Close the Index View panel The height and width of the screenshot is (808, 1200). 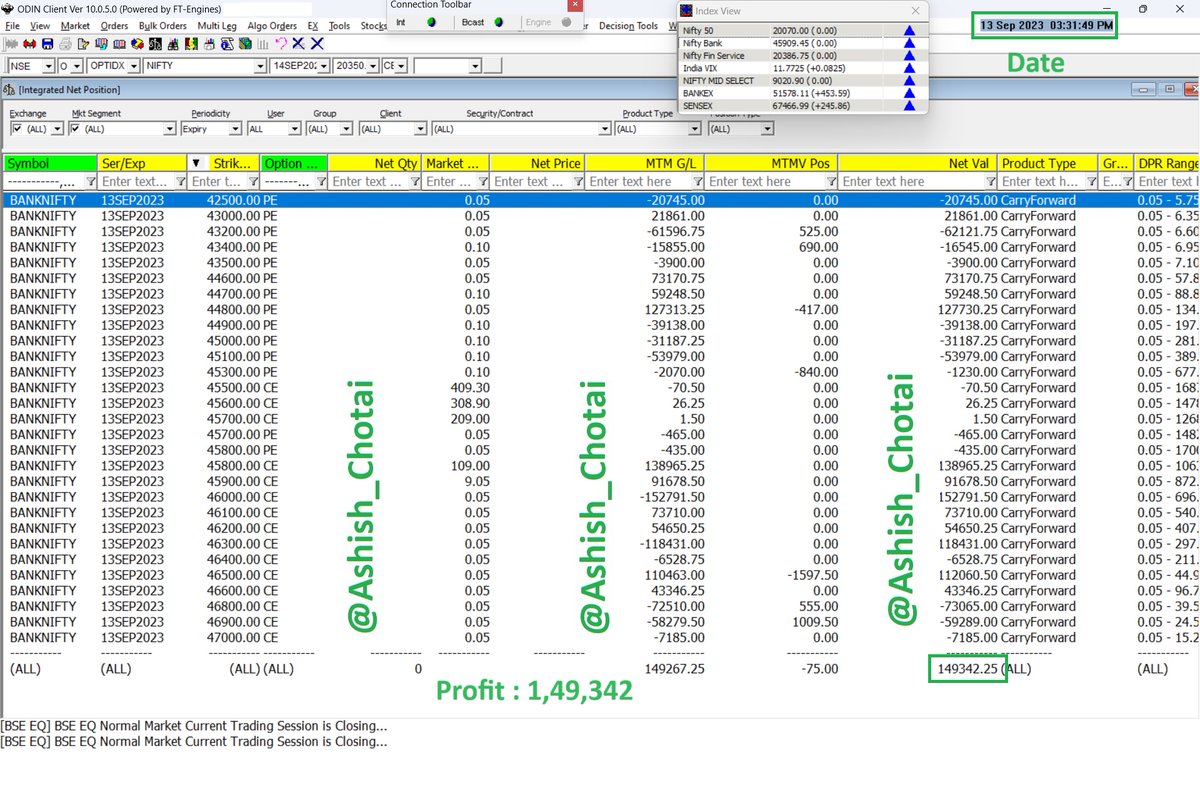pos(915,10)
